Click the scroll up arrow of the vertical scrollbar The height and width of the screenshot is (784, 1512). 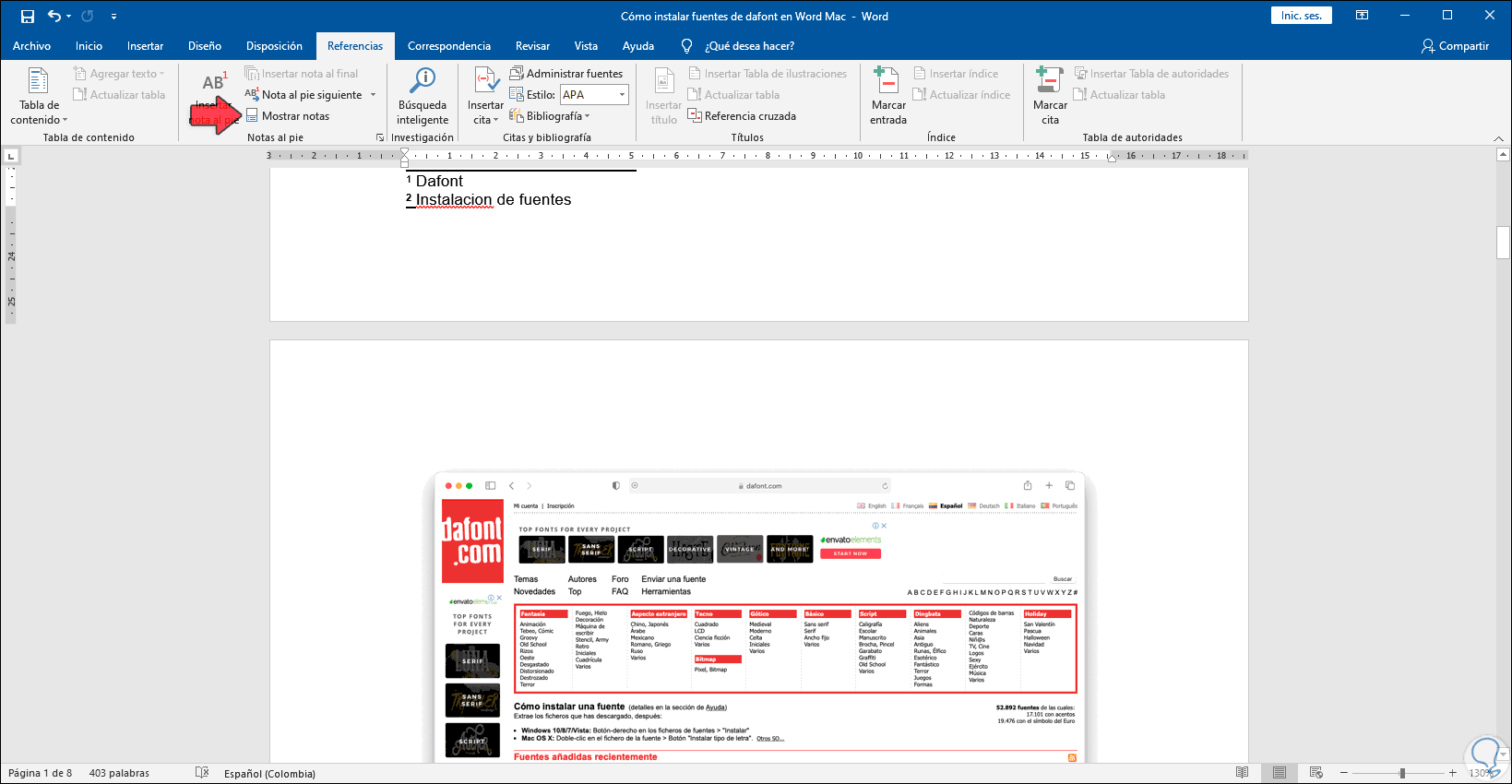click(x=1503, y=157)
